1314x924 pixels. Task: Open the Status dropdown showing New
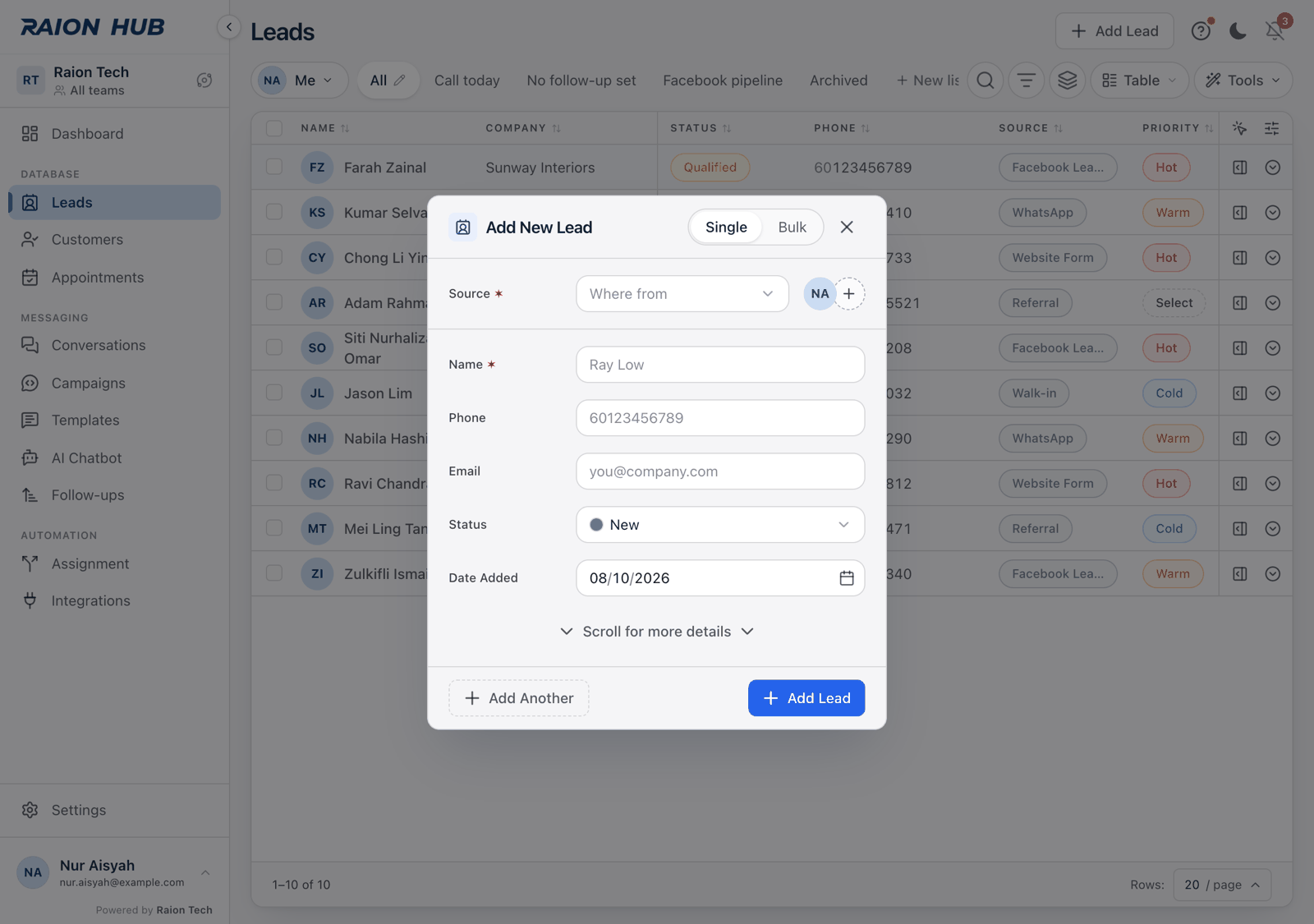coord(720,525)
